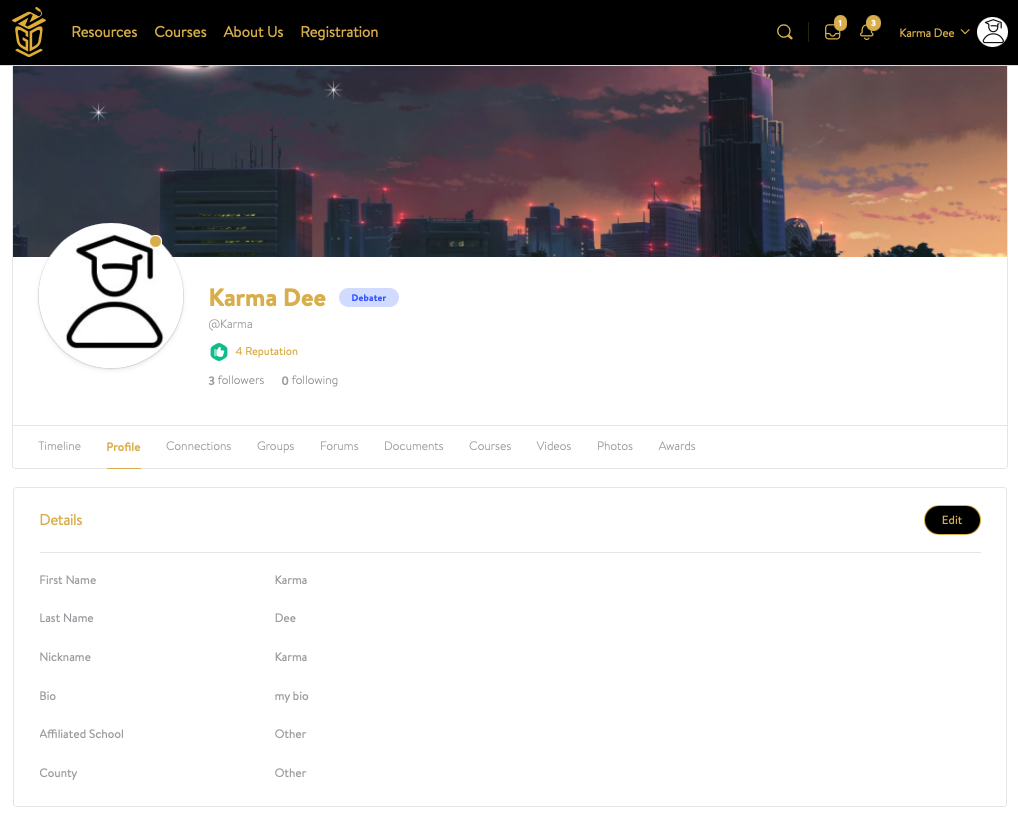Open the notifications bell icon

(866, 32)
